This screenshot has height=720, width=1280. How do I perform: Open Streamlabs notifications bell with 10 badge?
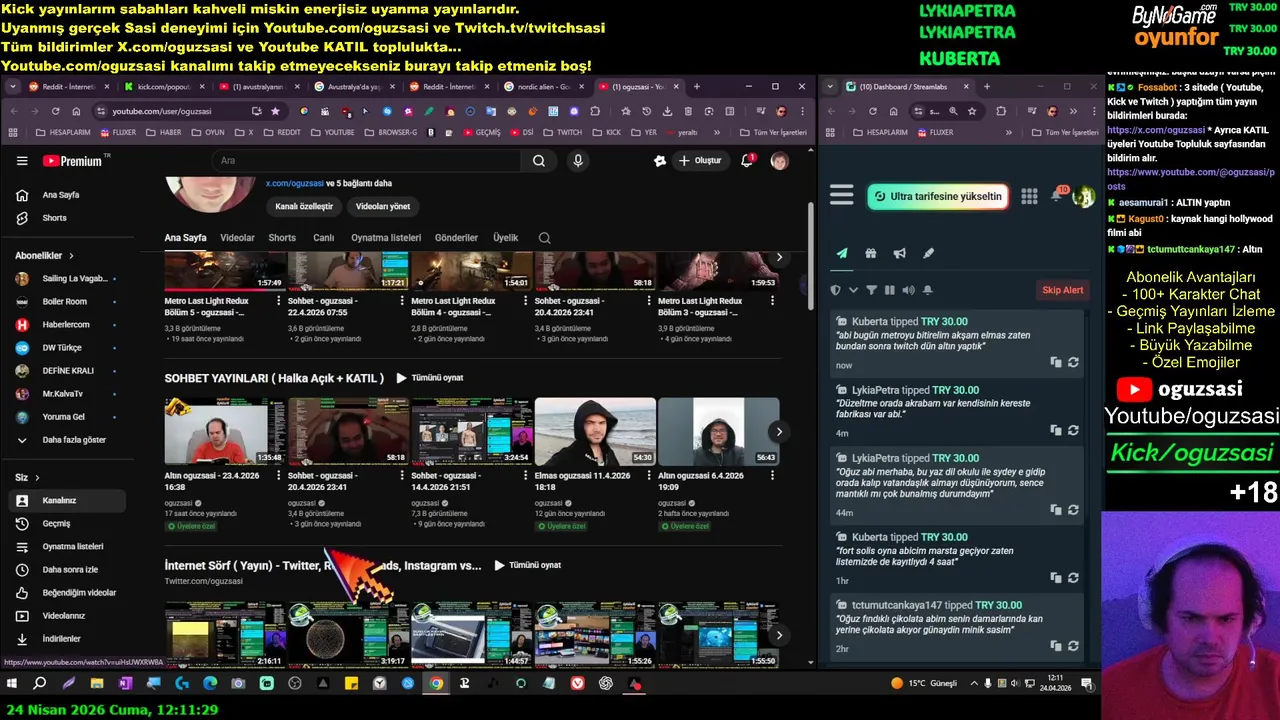click(1057, 195)
